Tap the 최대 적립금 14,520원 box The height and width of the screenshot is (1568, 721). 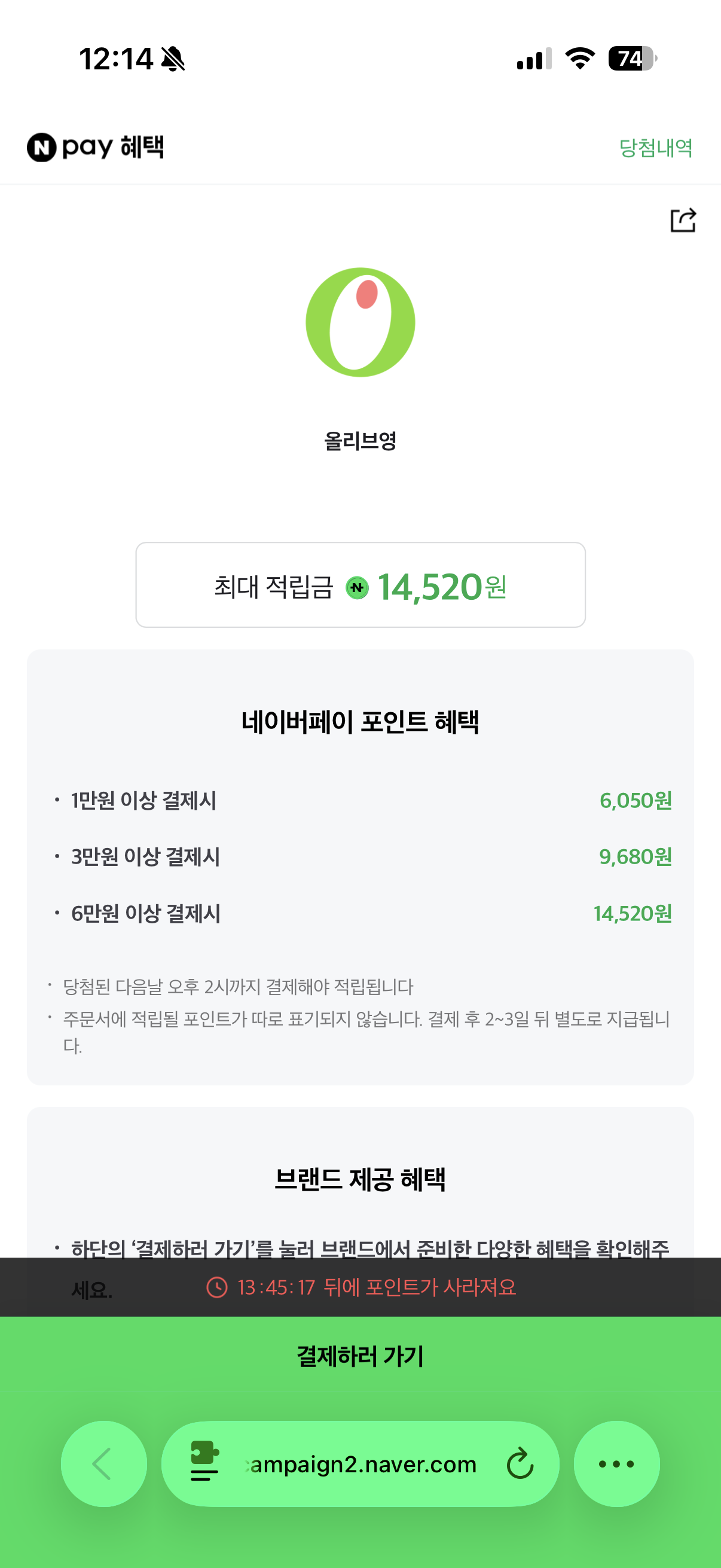(x=360, y=584)
